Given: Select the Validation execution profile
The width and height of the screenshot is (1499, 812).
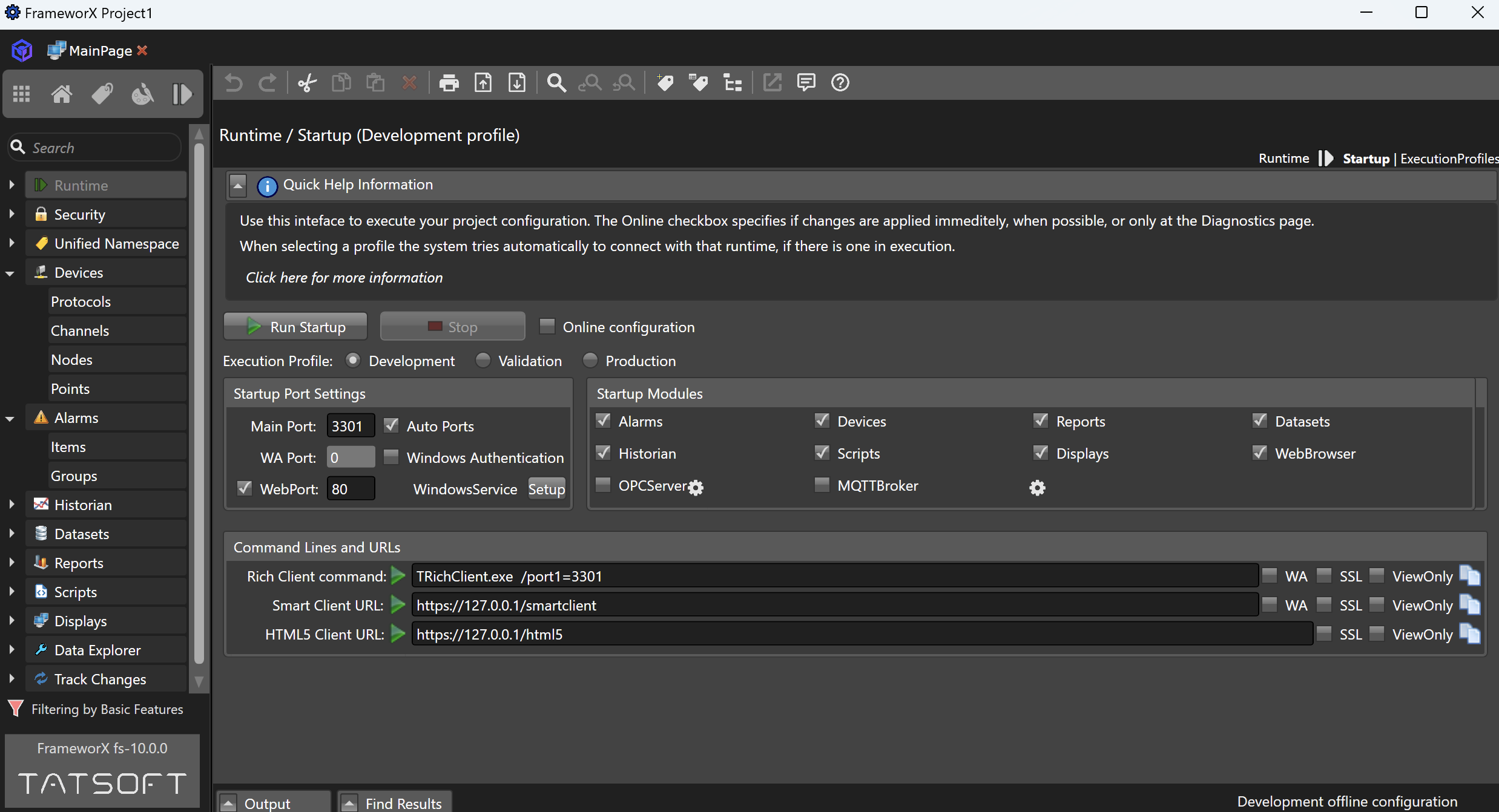Looking at the screenshot, I should coord(483,361).
